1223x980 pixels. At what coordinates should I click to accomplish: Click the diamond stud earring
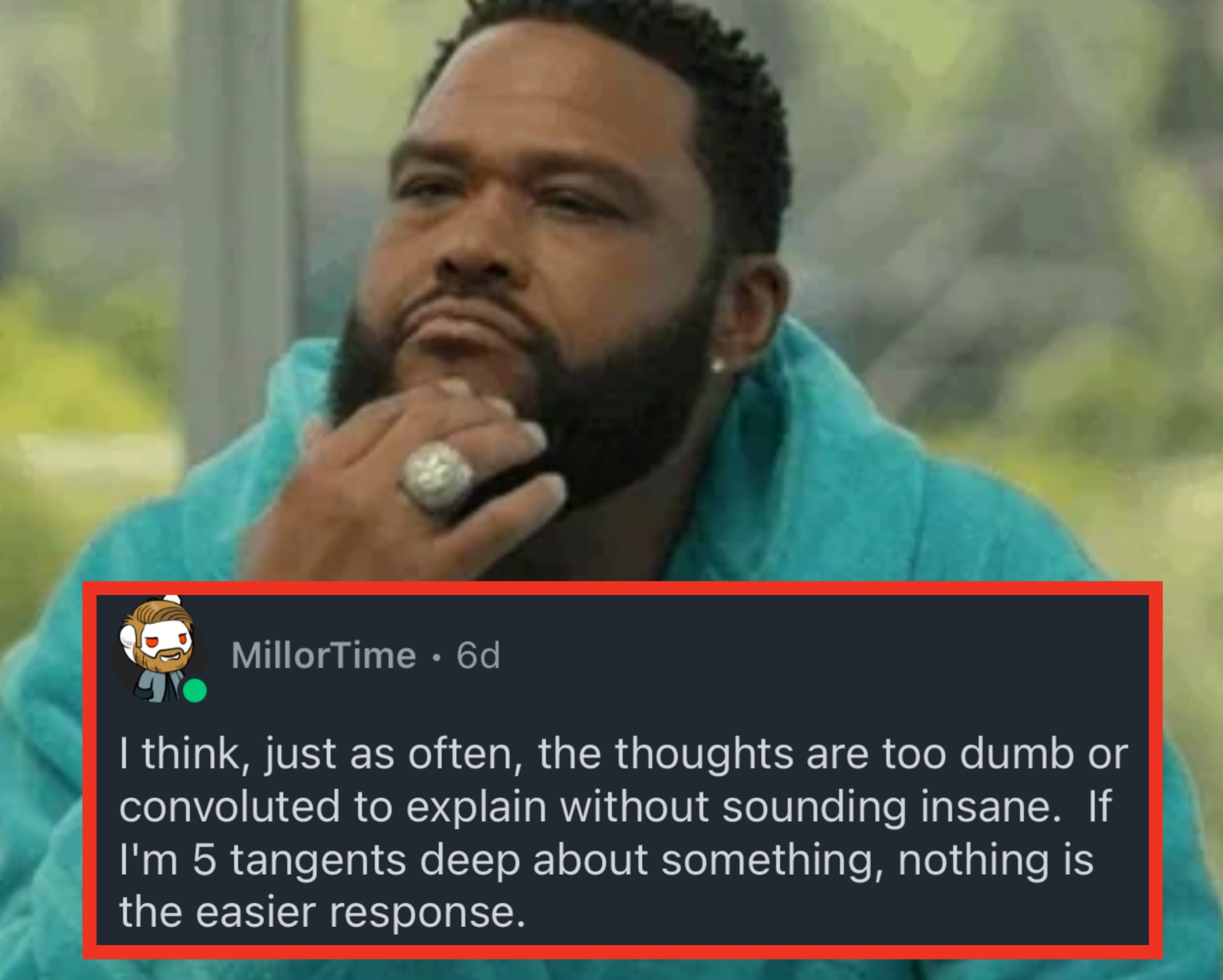(x=718, y=364)
